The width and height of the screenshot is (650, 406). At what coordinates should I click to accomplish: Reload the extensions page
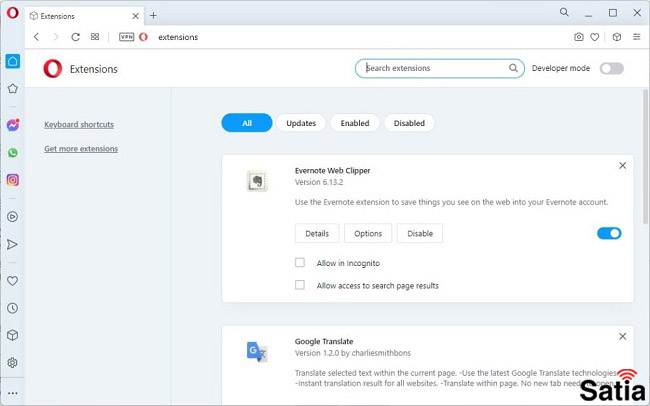coord(75,37)
